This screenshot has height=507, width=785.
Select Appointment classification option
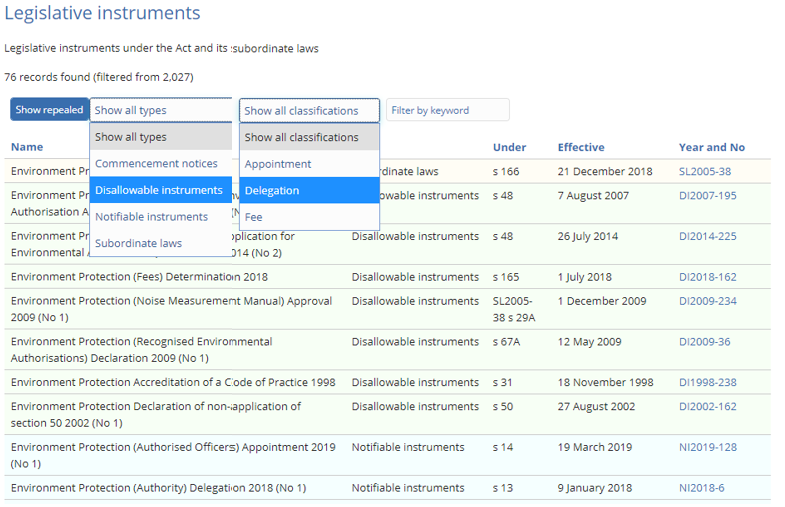click(309, 164)
